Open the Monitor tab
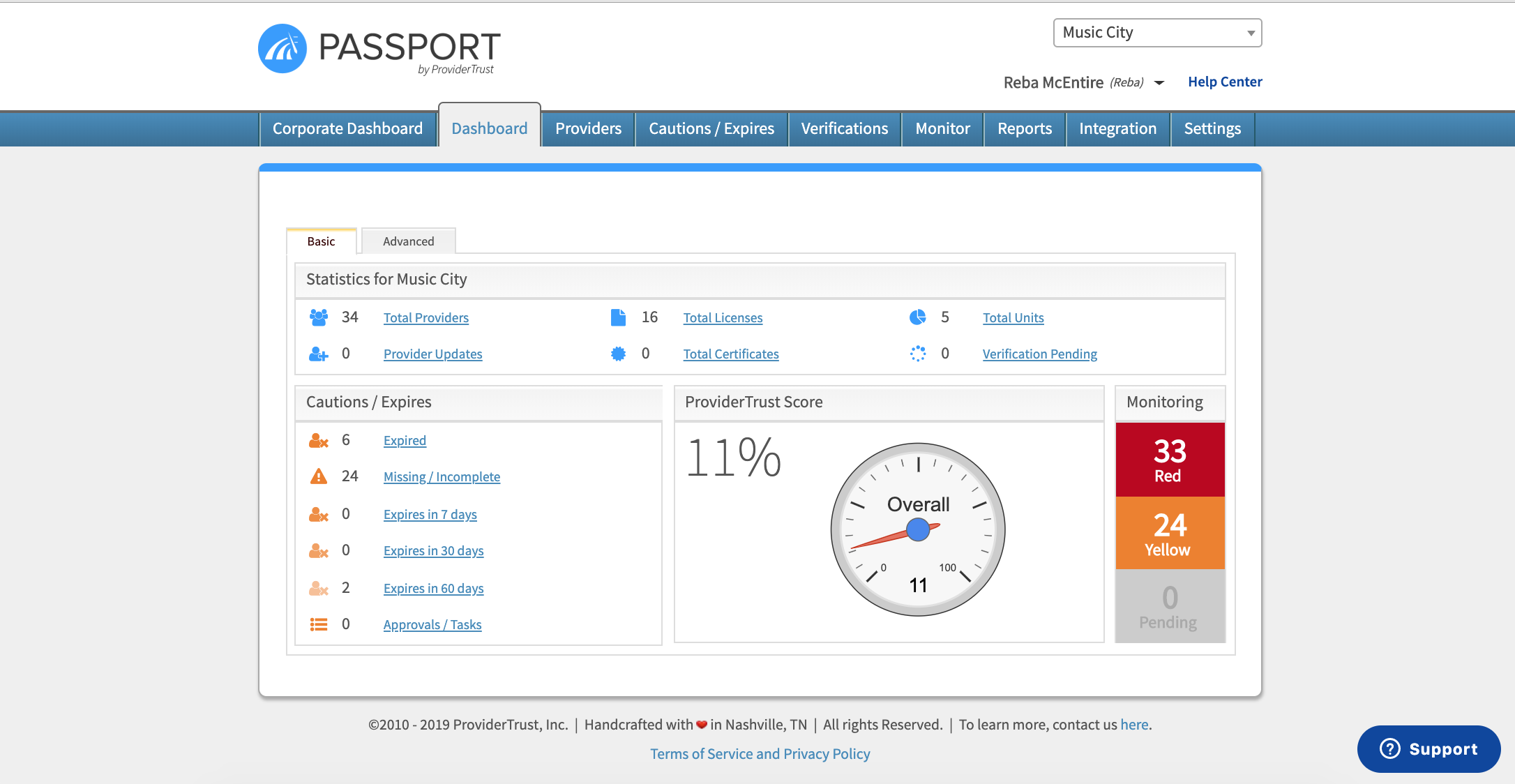This screenshot has width=1515, height=784. tap(942, 129)
